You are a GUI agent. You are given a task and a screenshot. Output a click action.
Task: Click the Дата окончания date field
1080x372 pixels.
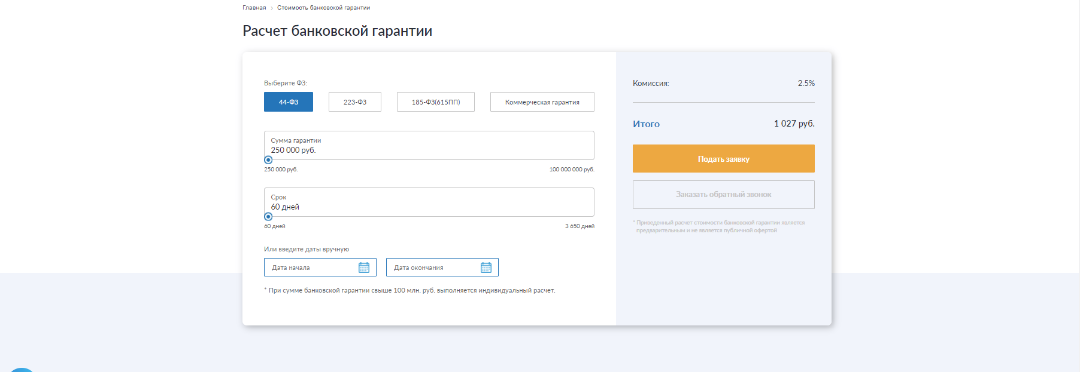pyautogui.click(x=442, y=267)
